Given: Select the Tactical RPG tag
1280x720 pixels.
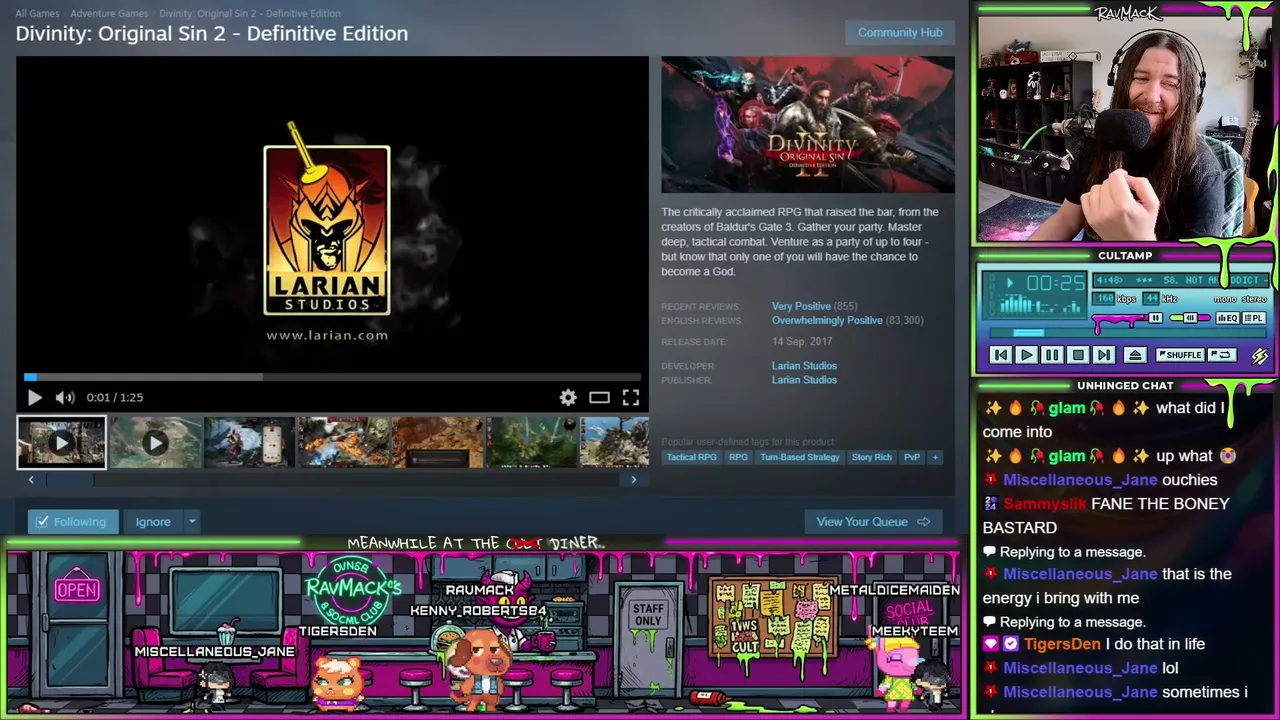Looking at the screenshot, I should [x=692, y=457].
